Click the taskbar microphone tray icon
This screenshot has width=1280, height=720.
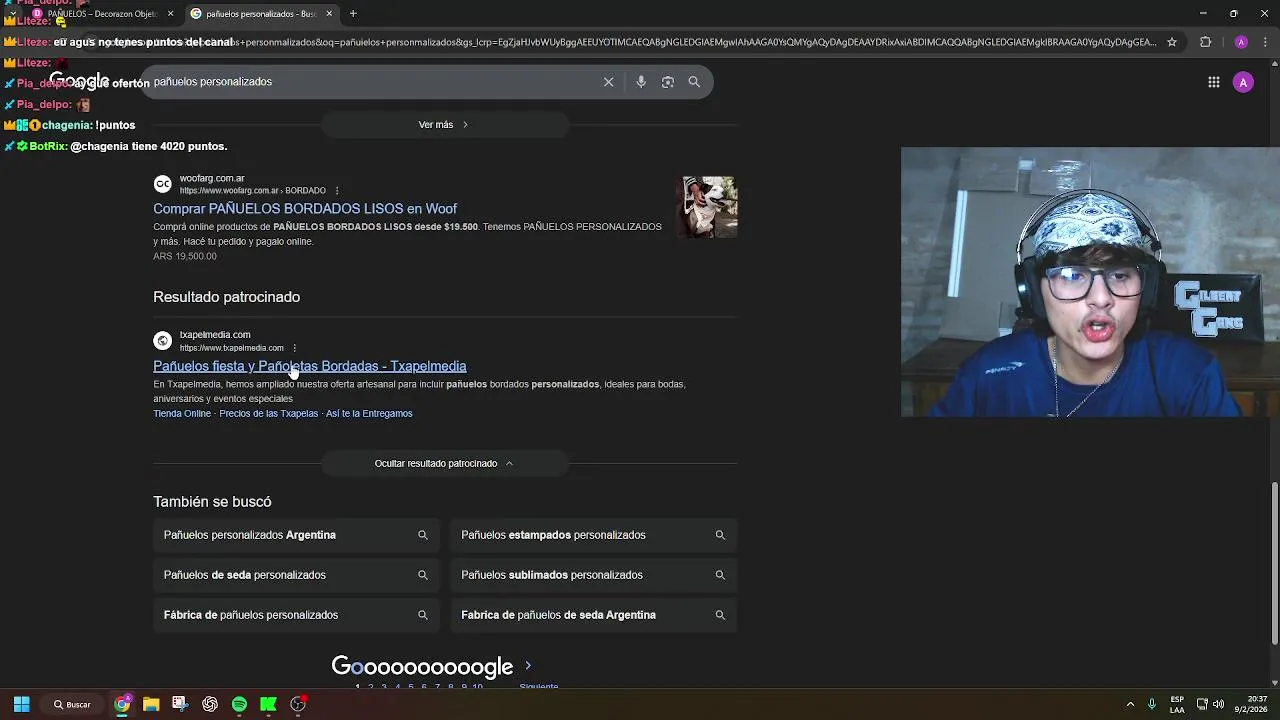[x=1152, y=704]
